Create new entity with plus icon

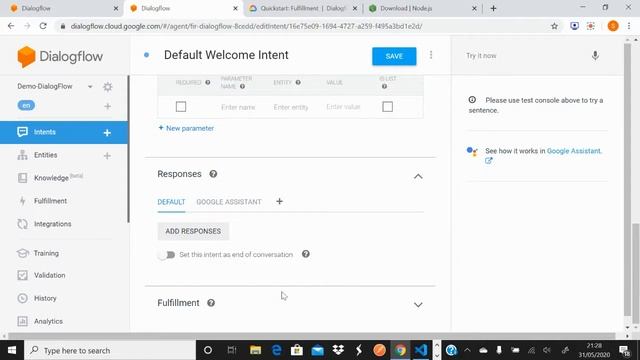[x=107, y=156]
